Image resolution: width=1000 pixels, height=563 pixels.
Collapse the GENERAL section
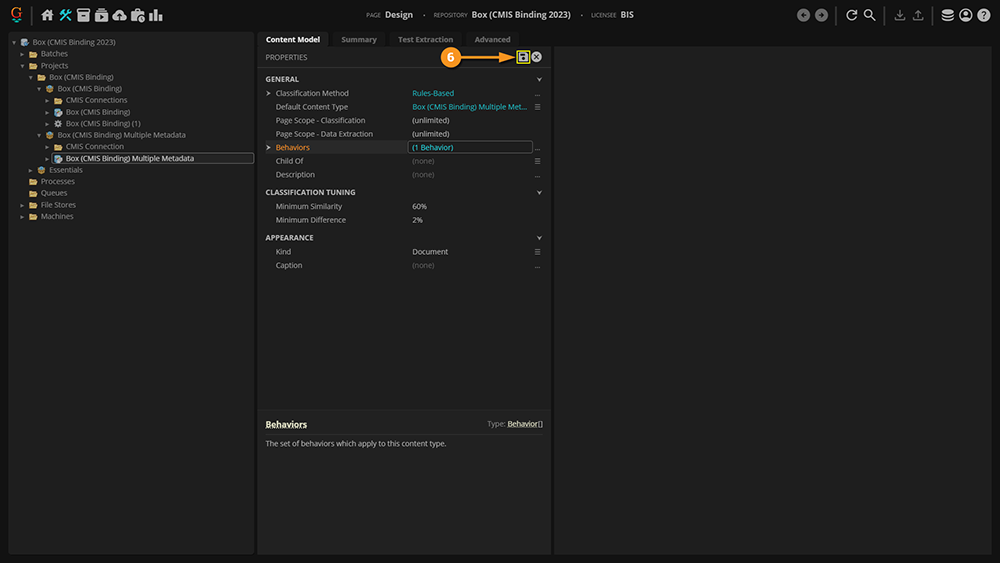point(539,80)
